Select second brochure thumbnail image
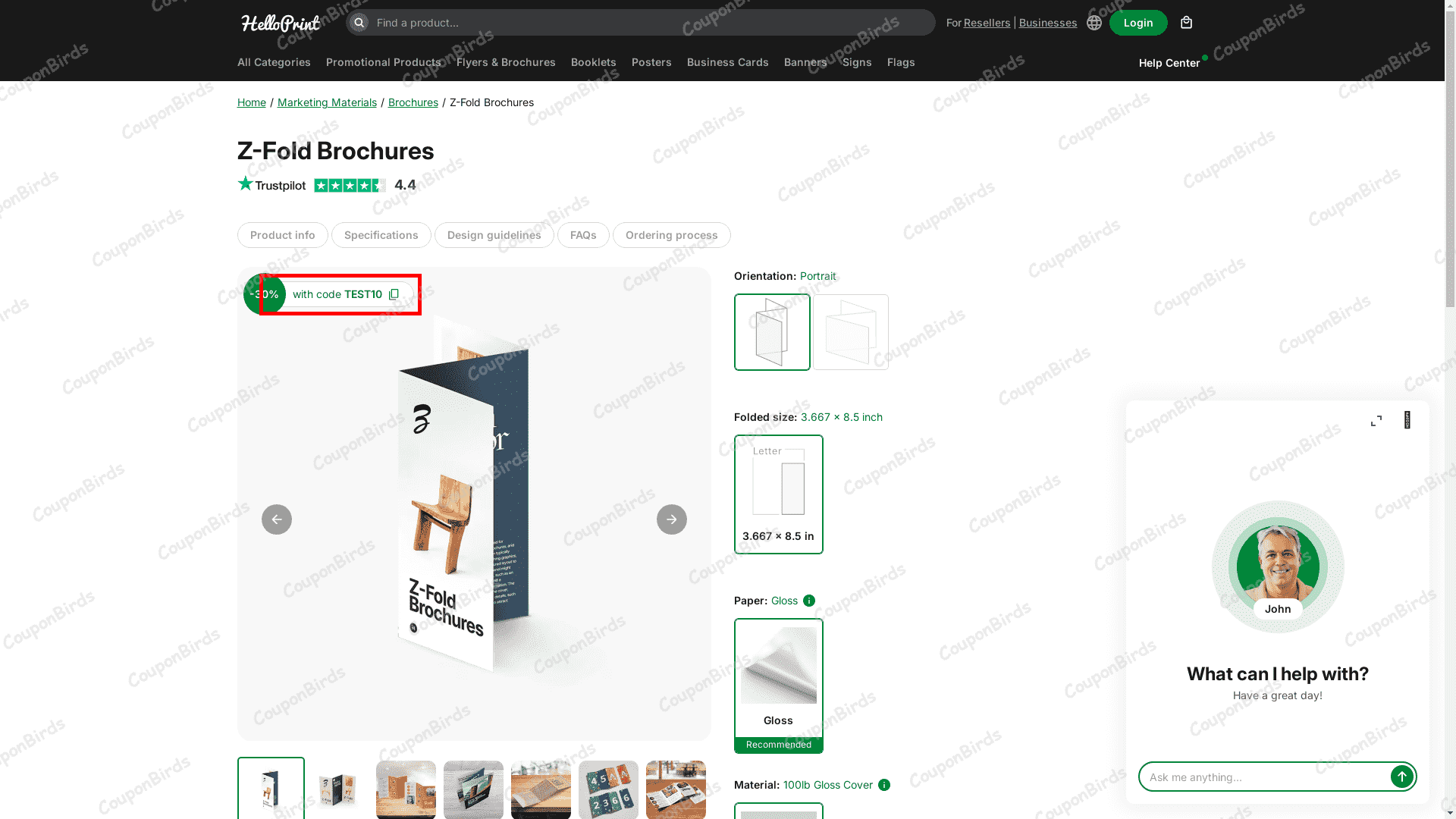 click(338, 789)
